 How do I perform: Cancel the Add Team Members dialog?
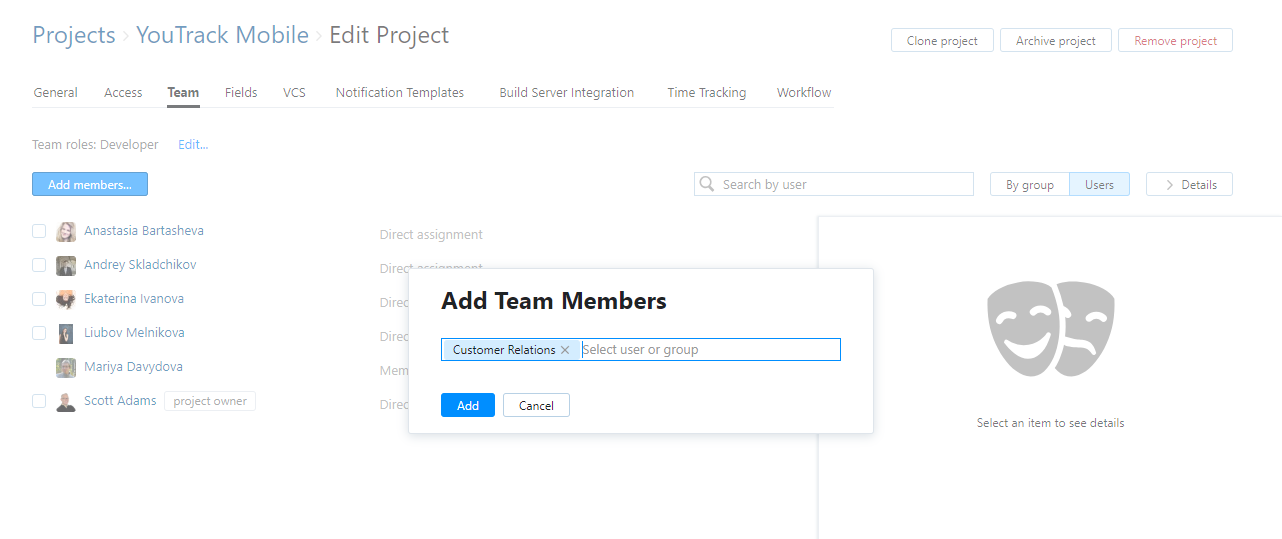click(x=536, y=405)
